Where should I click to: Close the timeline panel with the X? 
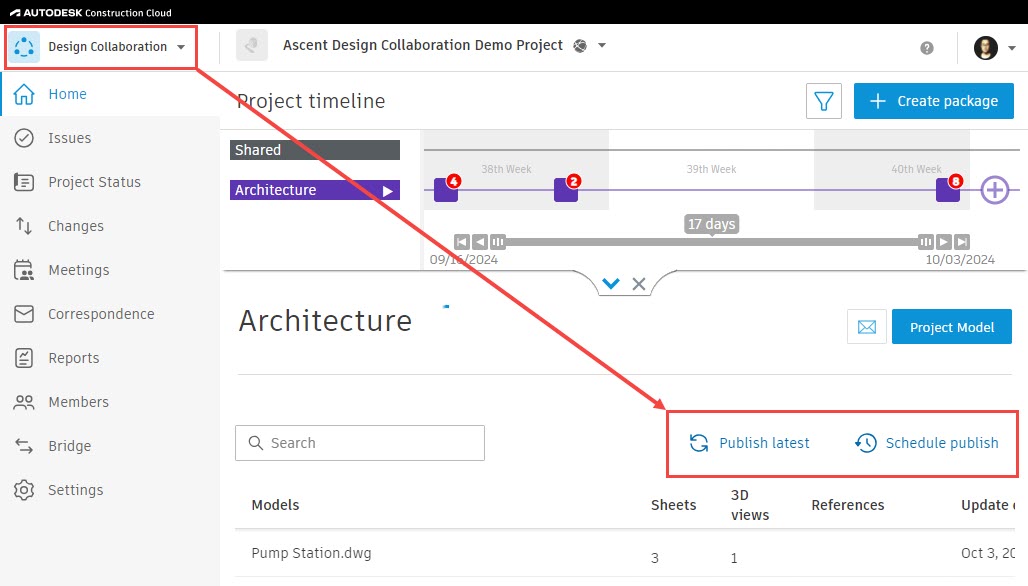(639, 284)
